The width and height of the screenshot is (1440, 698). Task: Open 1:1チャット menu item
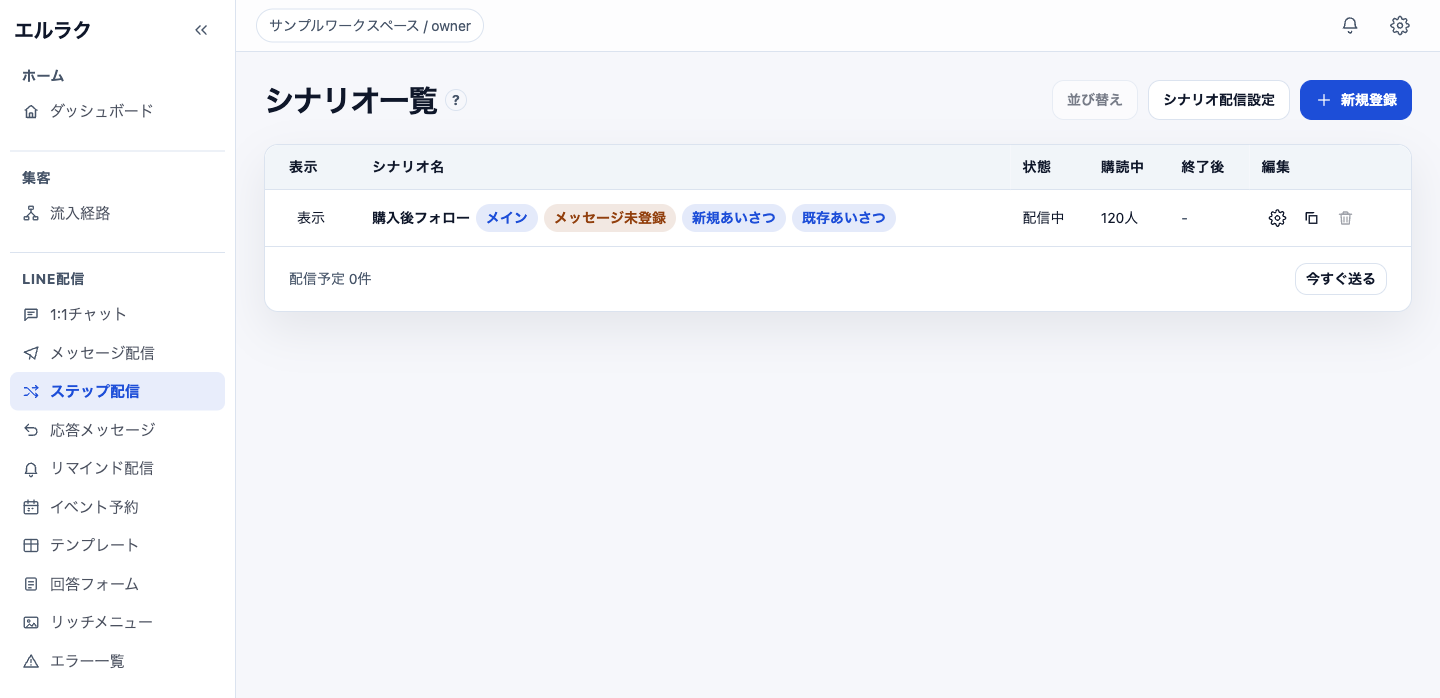point(117,314)
